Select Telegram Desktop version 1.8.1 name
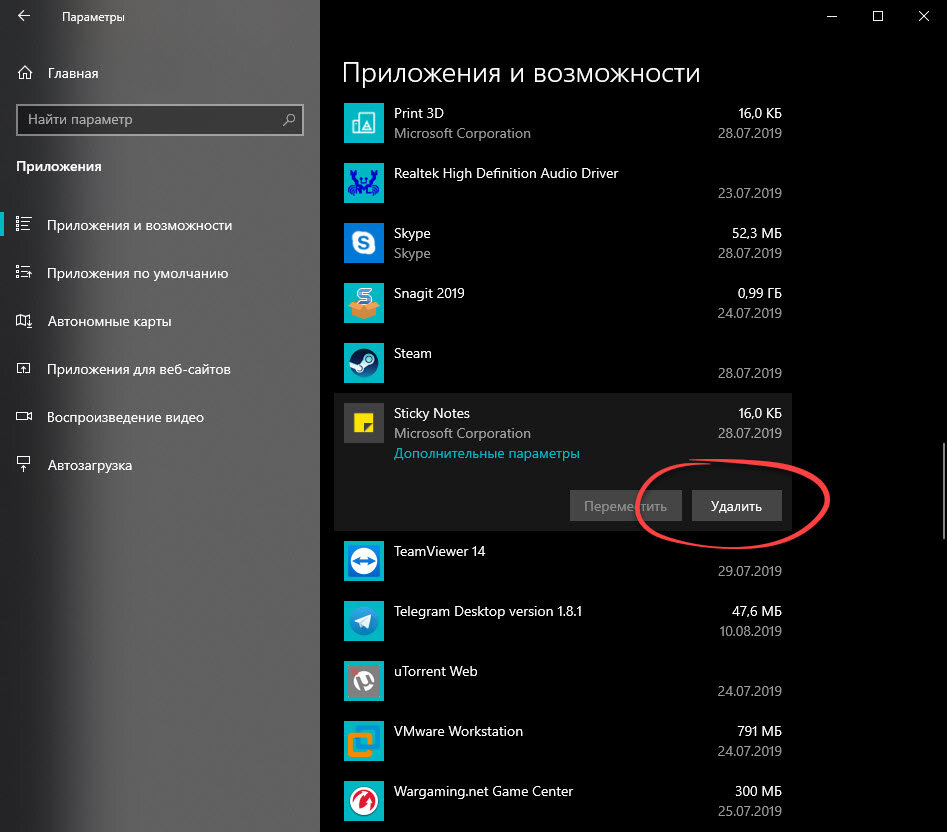This screenshot has height=832, width=947. 487,612
